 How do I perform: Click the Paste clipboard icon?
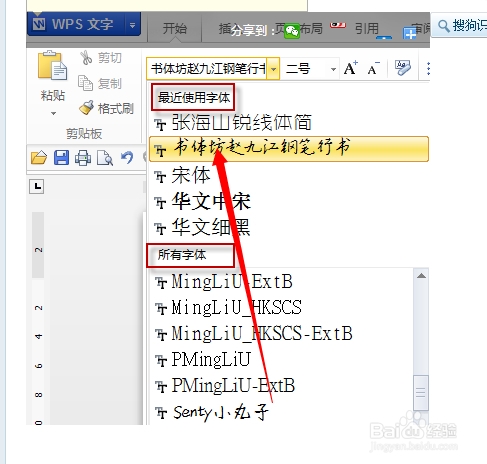(x=52, y=66)
